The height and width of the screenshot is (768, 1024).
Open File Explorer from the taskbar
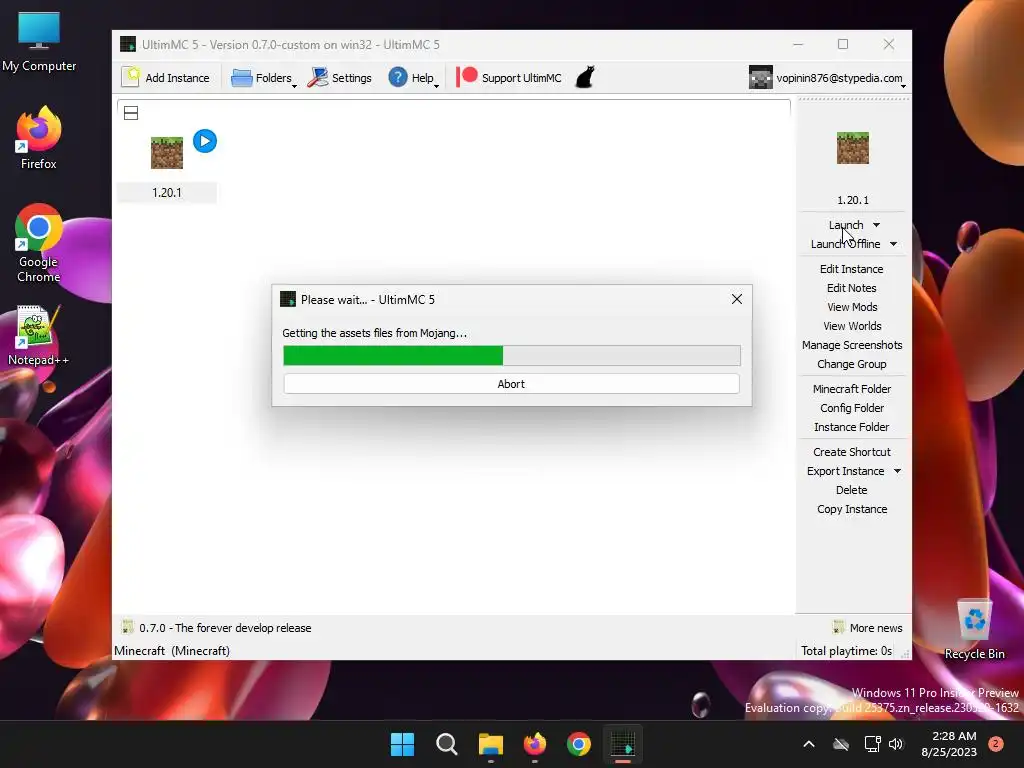click(x=490, y=744)
